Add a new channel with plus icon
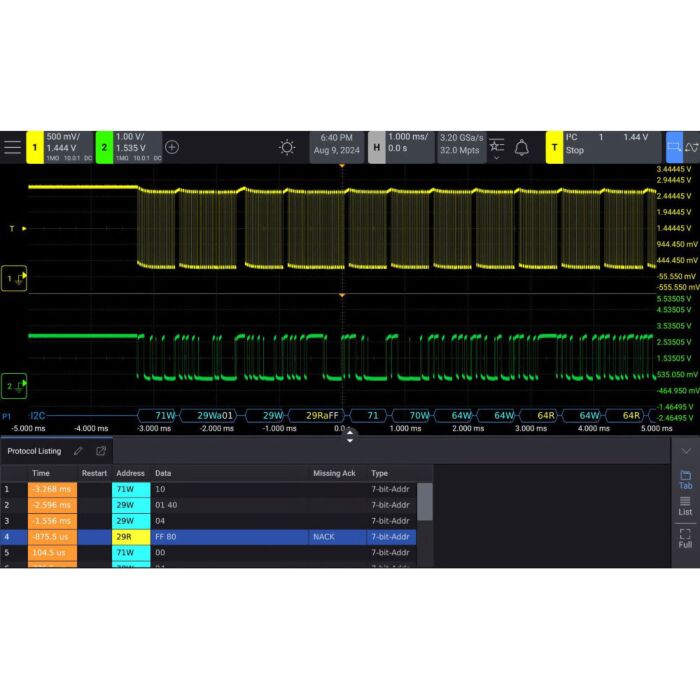 click(x=172, y=147)
